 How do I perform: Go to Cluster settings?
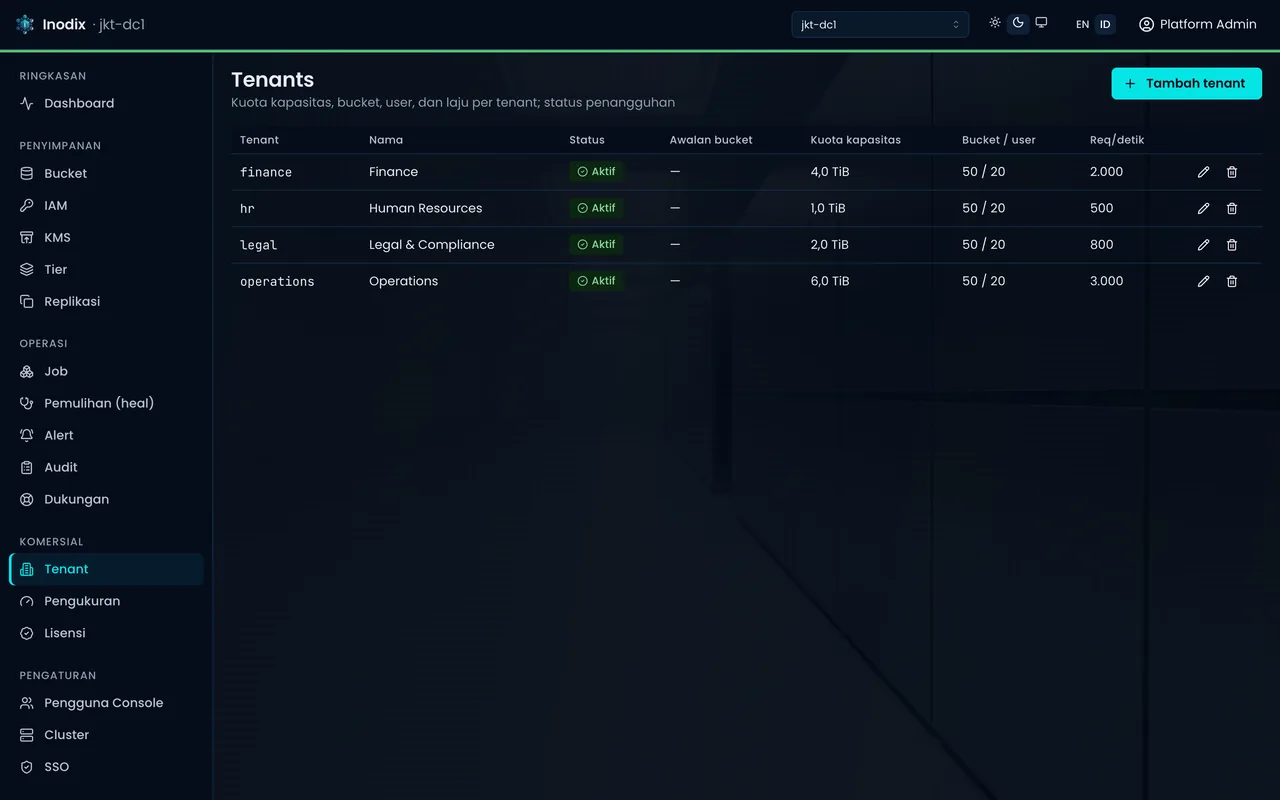click(106, 735)
